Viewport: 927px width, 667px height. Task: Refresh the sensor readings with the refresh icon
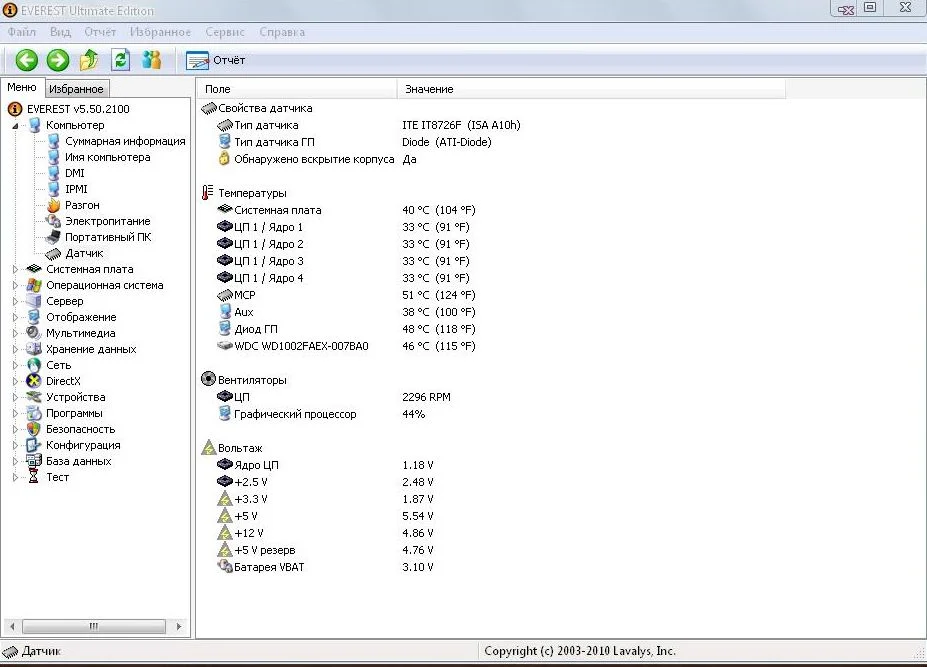coord(121,60)
